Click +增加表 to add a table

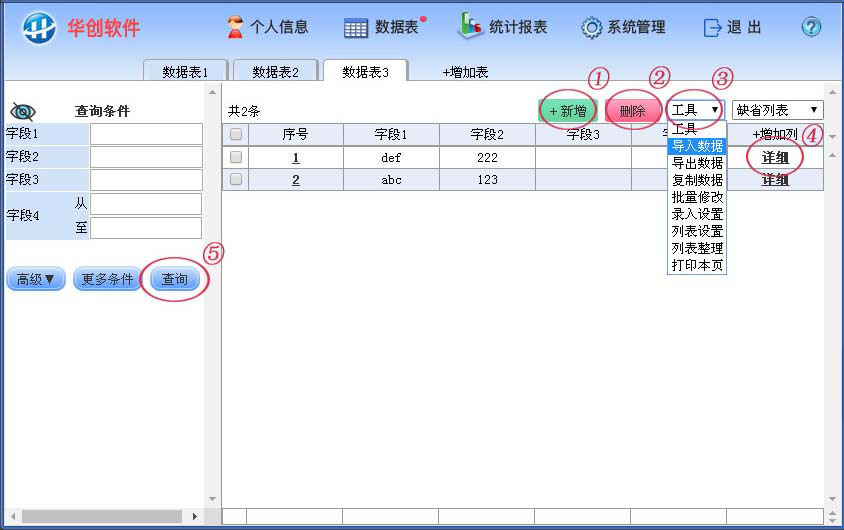465,72
